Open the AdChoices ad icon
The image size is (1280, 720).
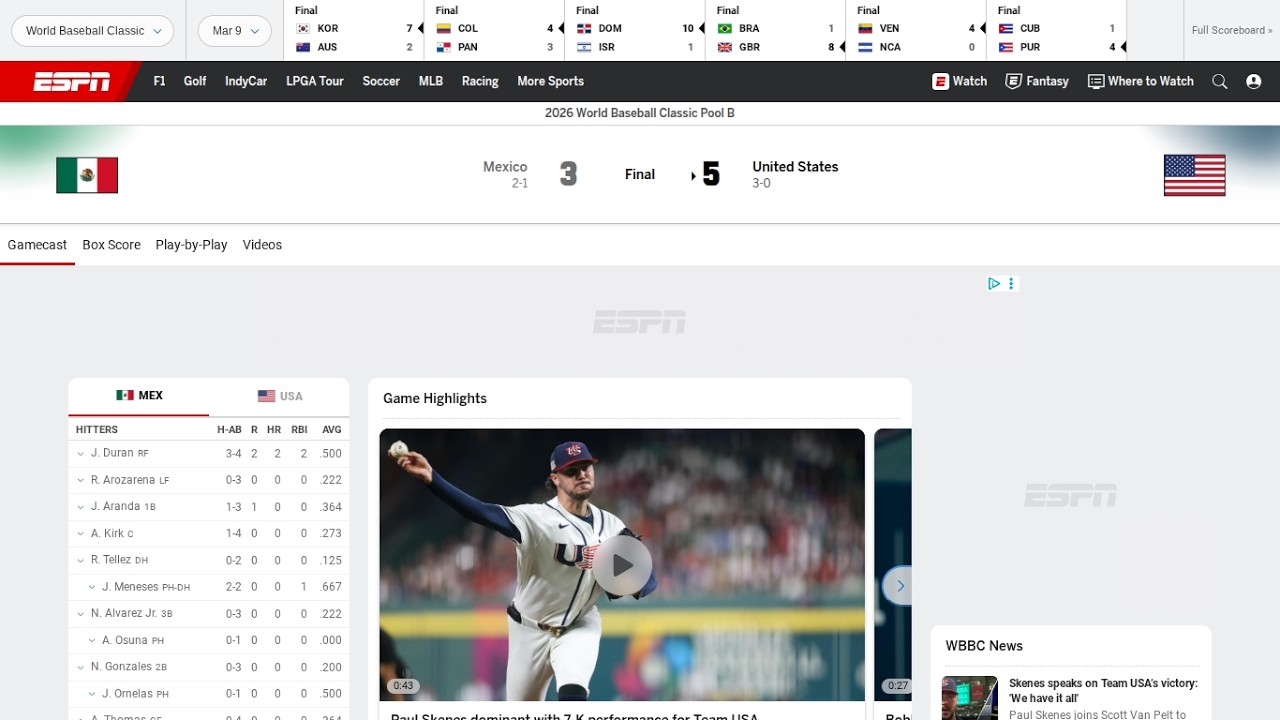(994, 284)
